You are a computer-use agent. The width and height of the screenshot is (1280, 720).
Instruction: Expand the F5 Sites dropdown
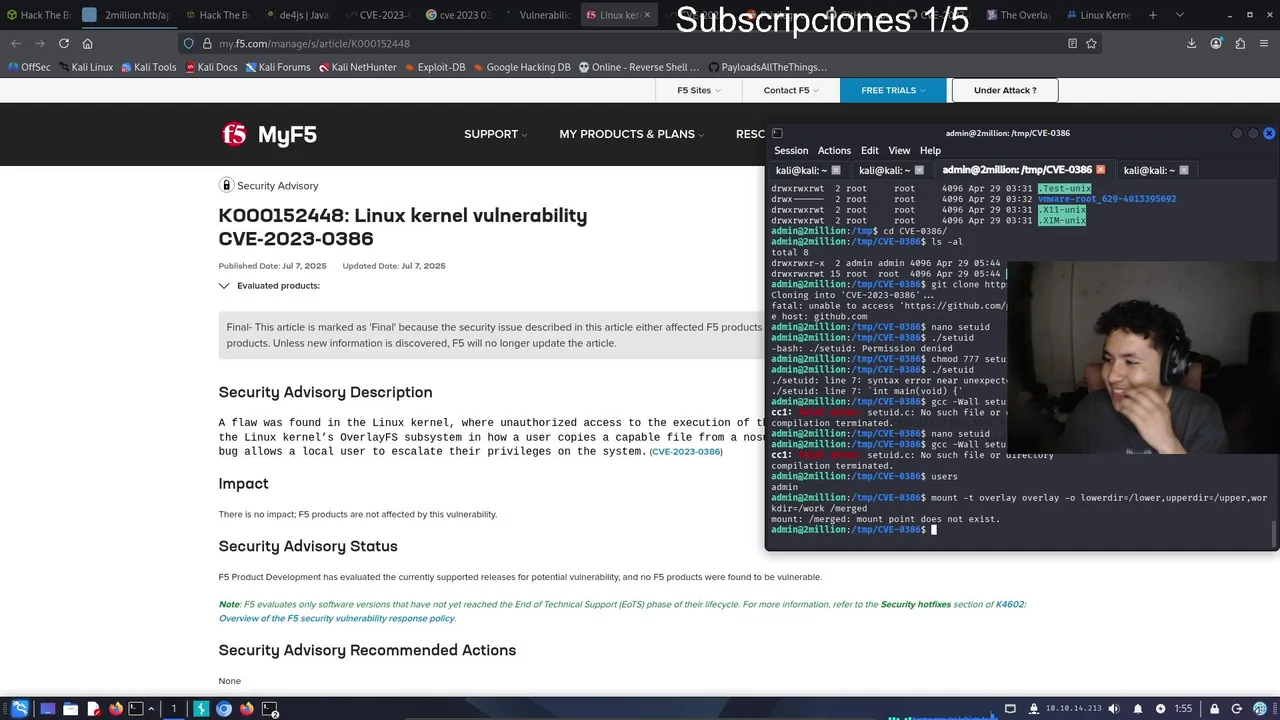(x=698, y=90)
